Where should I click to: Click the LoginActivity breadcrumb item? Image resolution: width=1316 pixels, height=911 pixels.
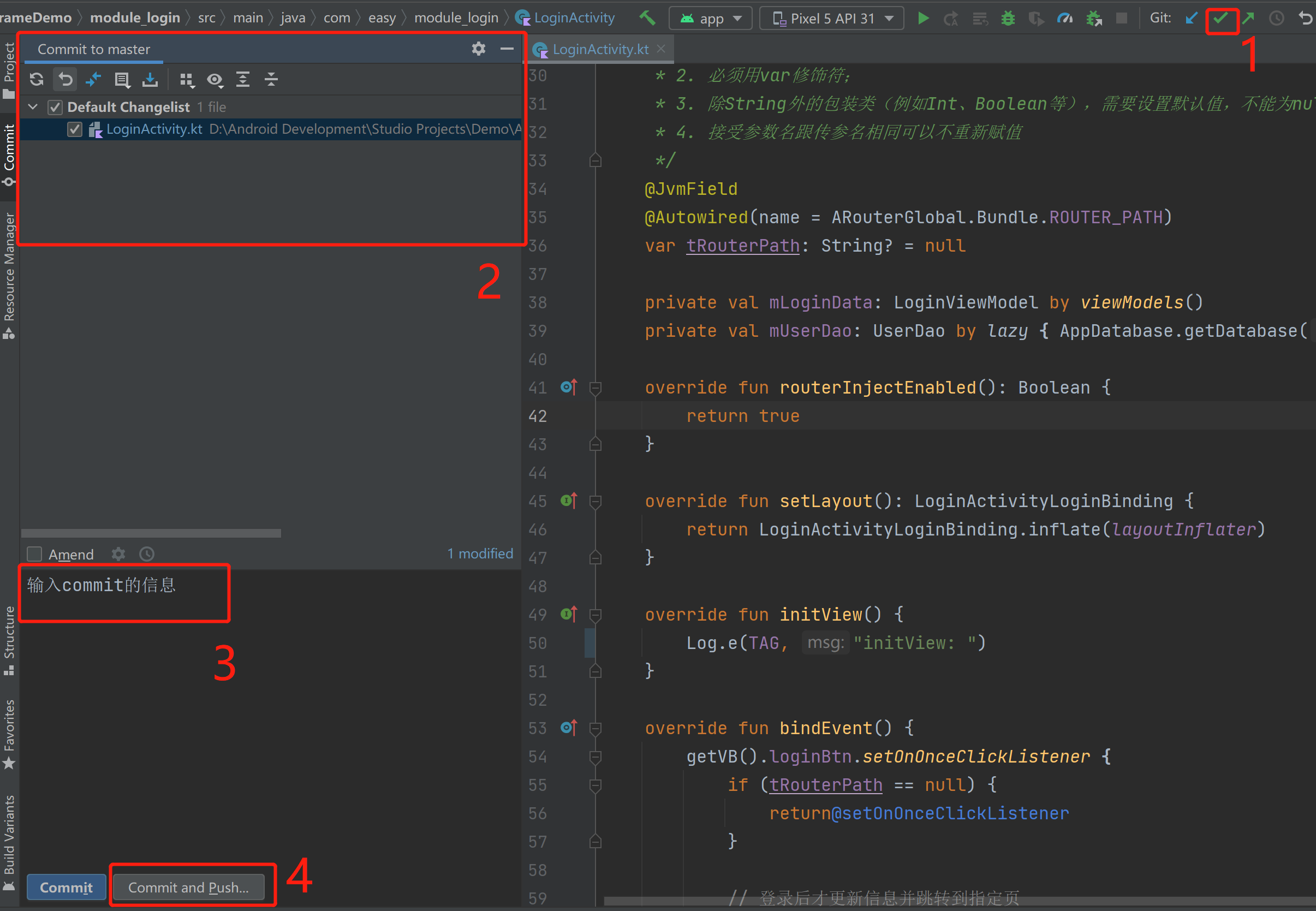click(565, 17)
